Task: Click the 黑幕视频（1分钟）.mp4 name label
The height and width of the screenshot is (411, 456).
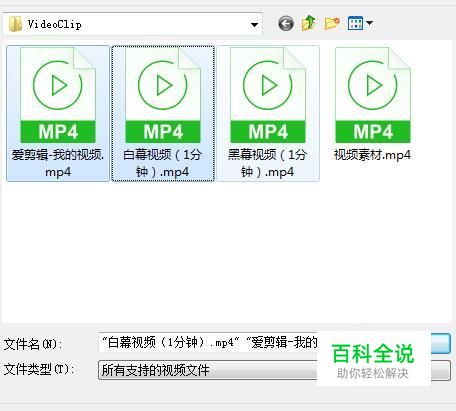Action: click(267, 163)
